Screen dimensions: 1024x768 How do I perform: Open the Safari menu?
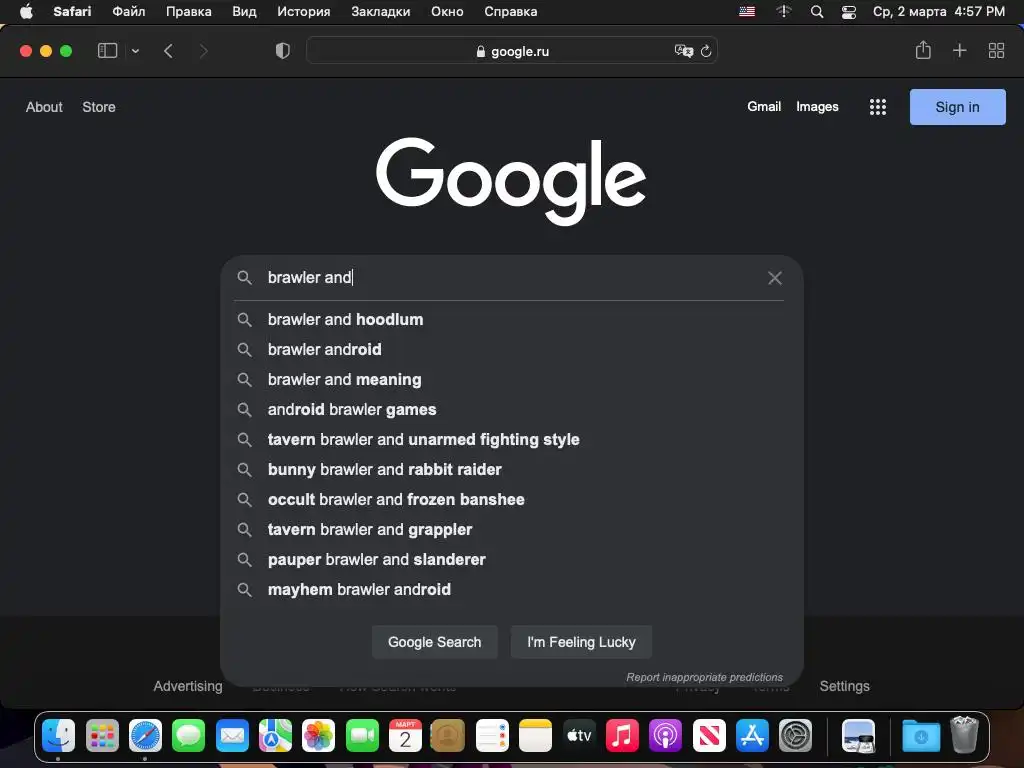tap(72, 12)
